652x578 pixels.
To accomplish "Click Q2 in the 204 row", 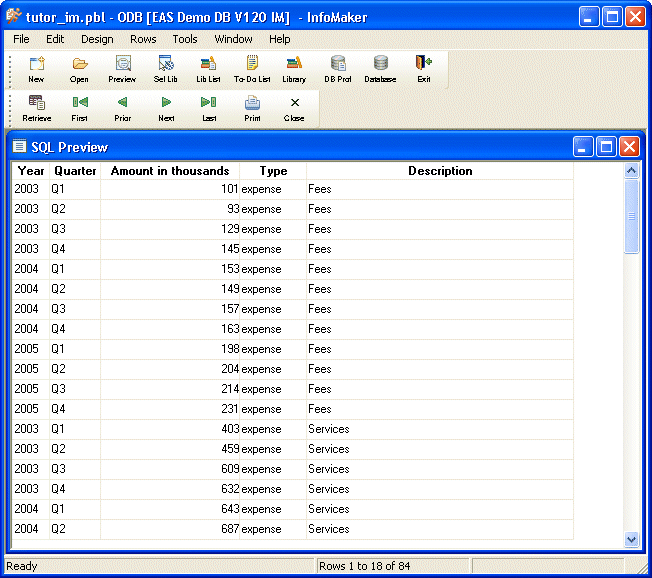I will tap(58, 369).
